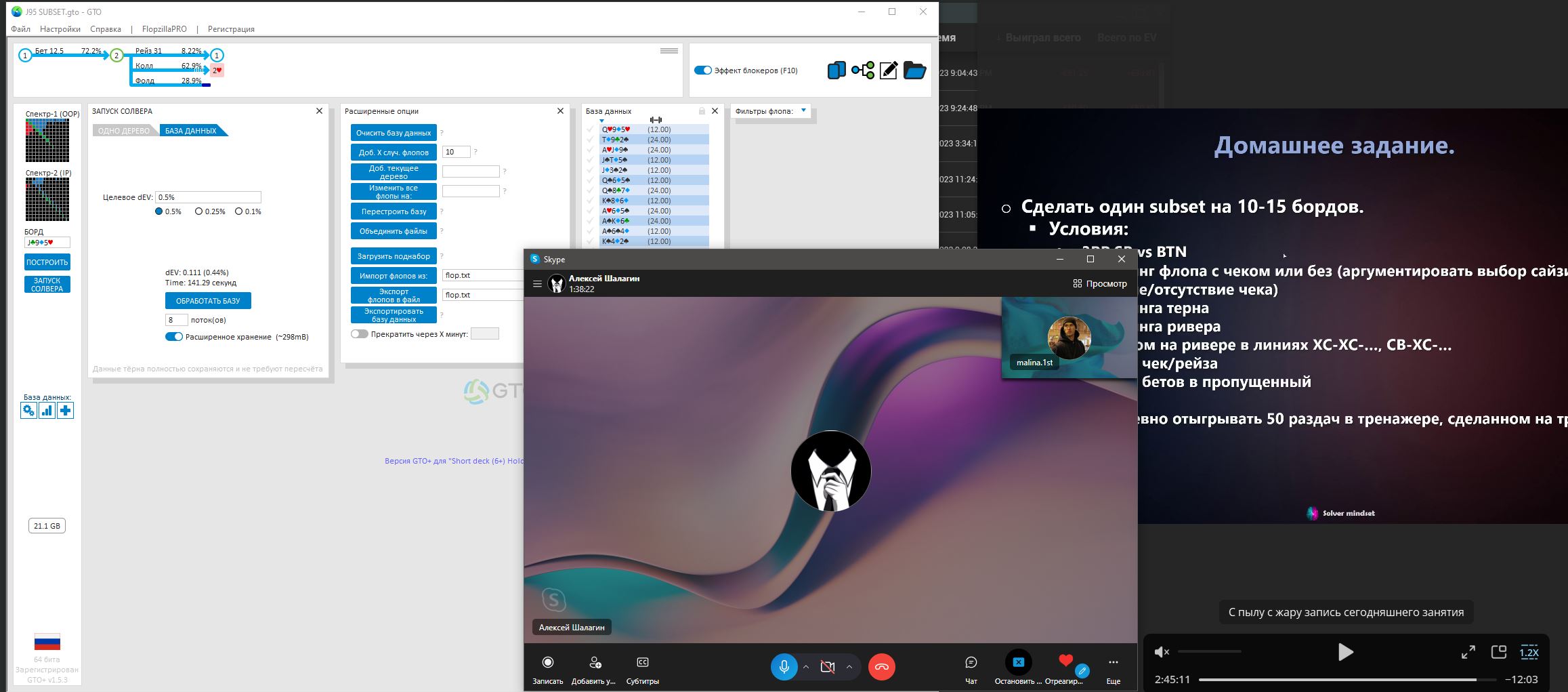Open the Настройки menu
The width and height of the screenshot is (1568, 692).
pyautogui.click(x=60, y=29)
